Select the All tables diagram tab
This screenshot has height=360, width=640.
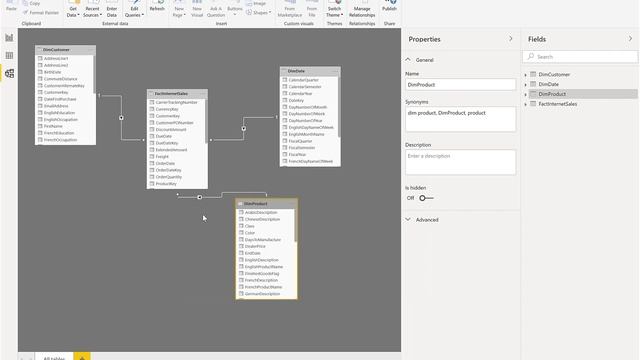[54, 358]
